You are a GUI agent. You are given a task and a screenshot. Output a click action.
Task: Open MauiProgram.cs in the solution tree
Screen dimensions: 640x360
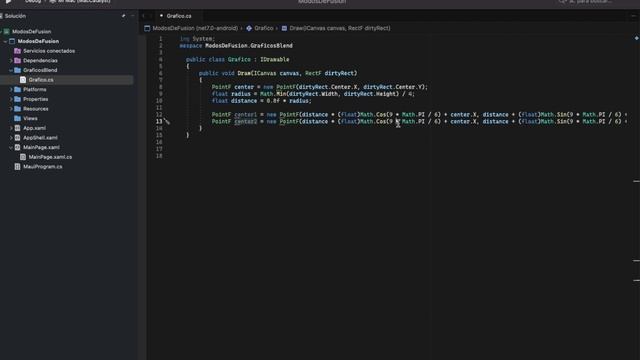point(42,167)
